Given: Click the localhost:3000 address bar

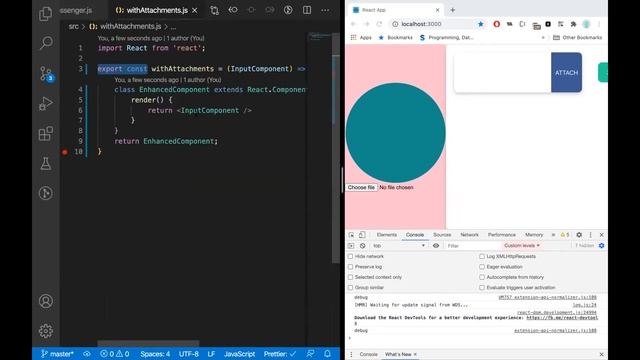Looking at the screenshot, I should coord(433,24).
